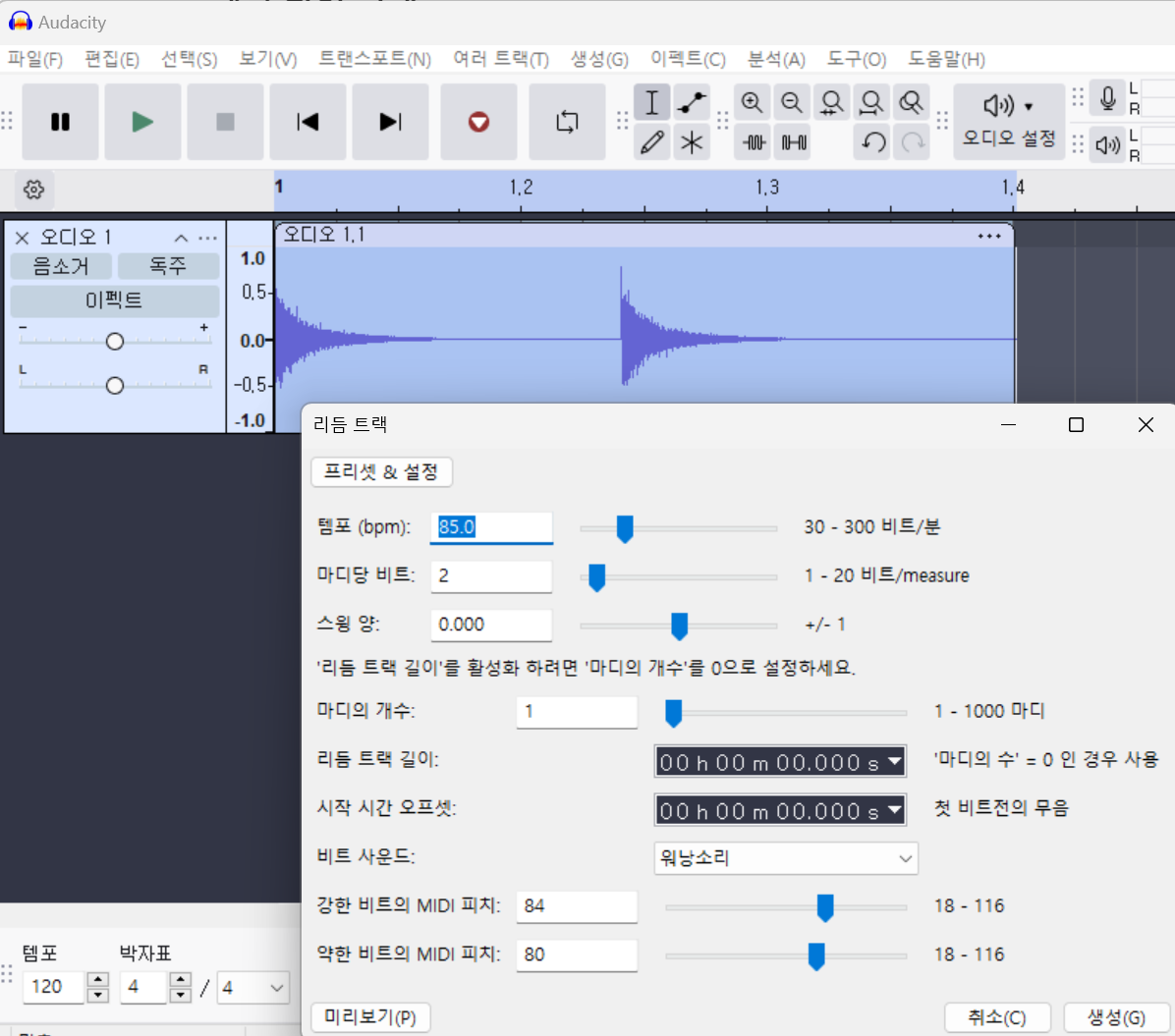Click the Silence audio selection icon
Screen dimensions: 1175x1036
coord(794,141)
